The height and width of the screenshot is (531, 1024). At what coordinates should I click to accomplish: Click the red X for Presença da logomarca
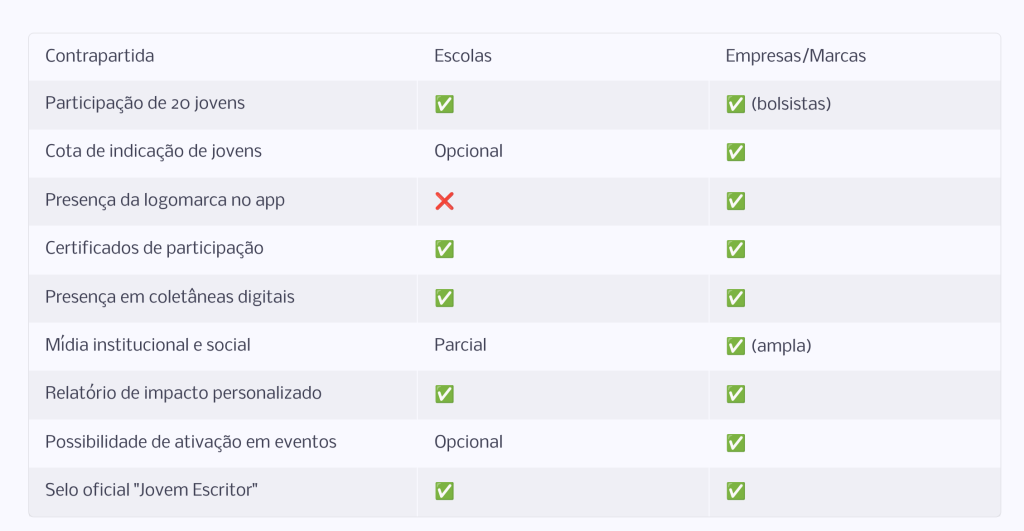click(444, 201)
